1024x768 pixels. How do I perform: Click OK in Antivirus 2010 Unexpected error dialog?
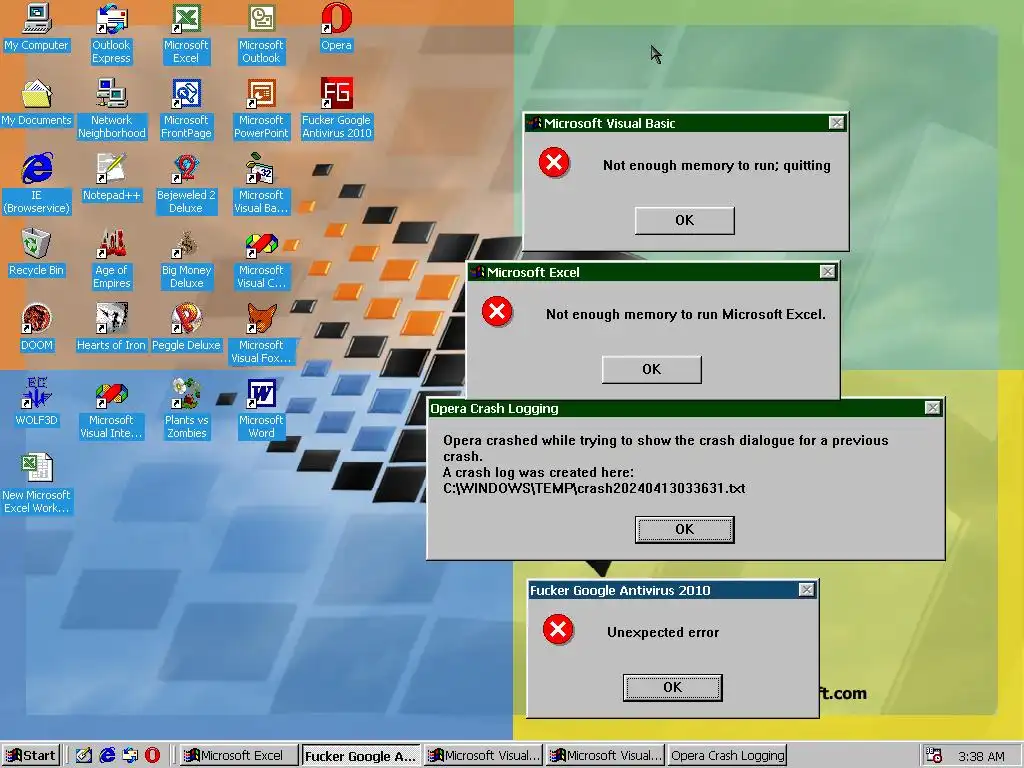coord(673,687)
